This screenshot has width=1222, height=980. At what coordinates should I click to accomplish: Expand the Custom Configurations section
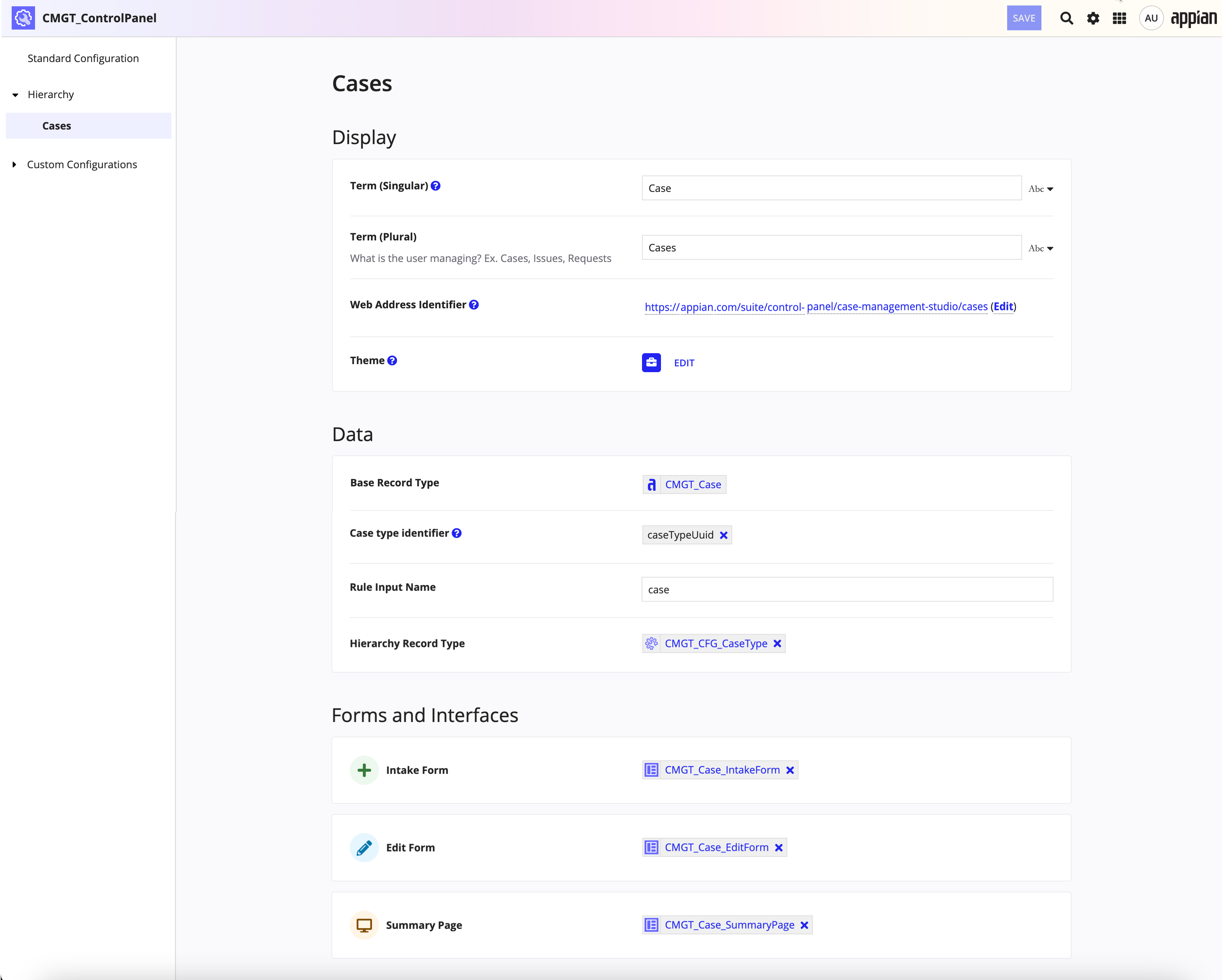[x=15, y=165]
